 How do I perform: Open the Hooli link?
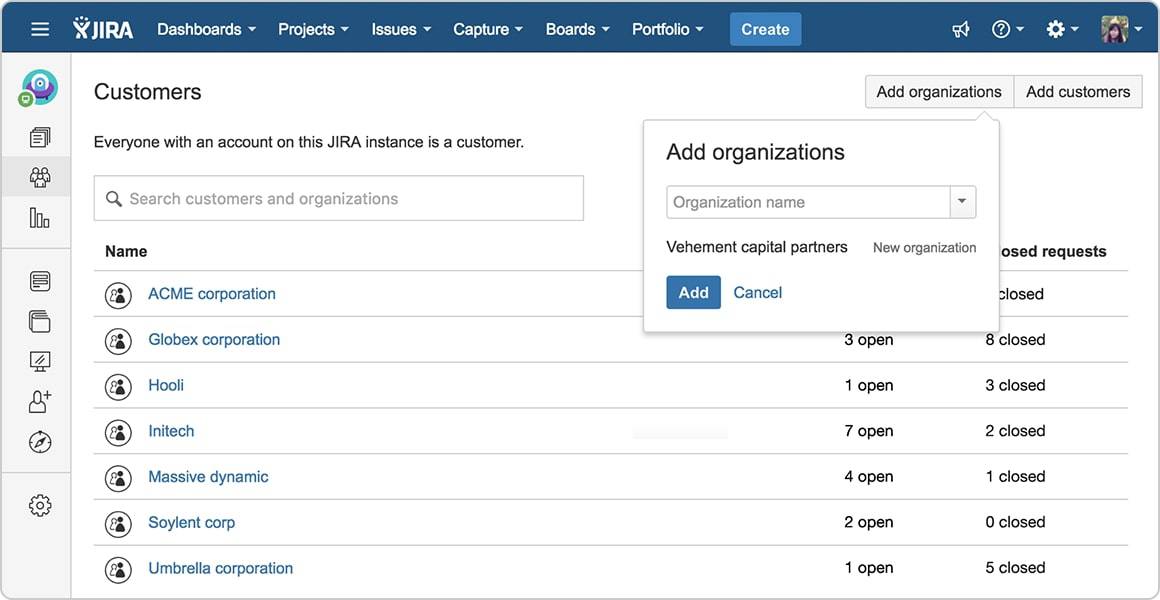tap(166, 385)
